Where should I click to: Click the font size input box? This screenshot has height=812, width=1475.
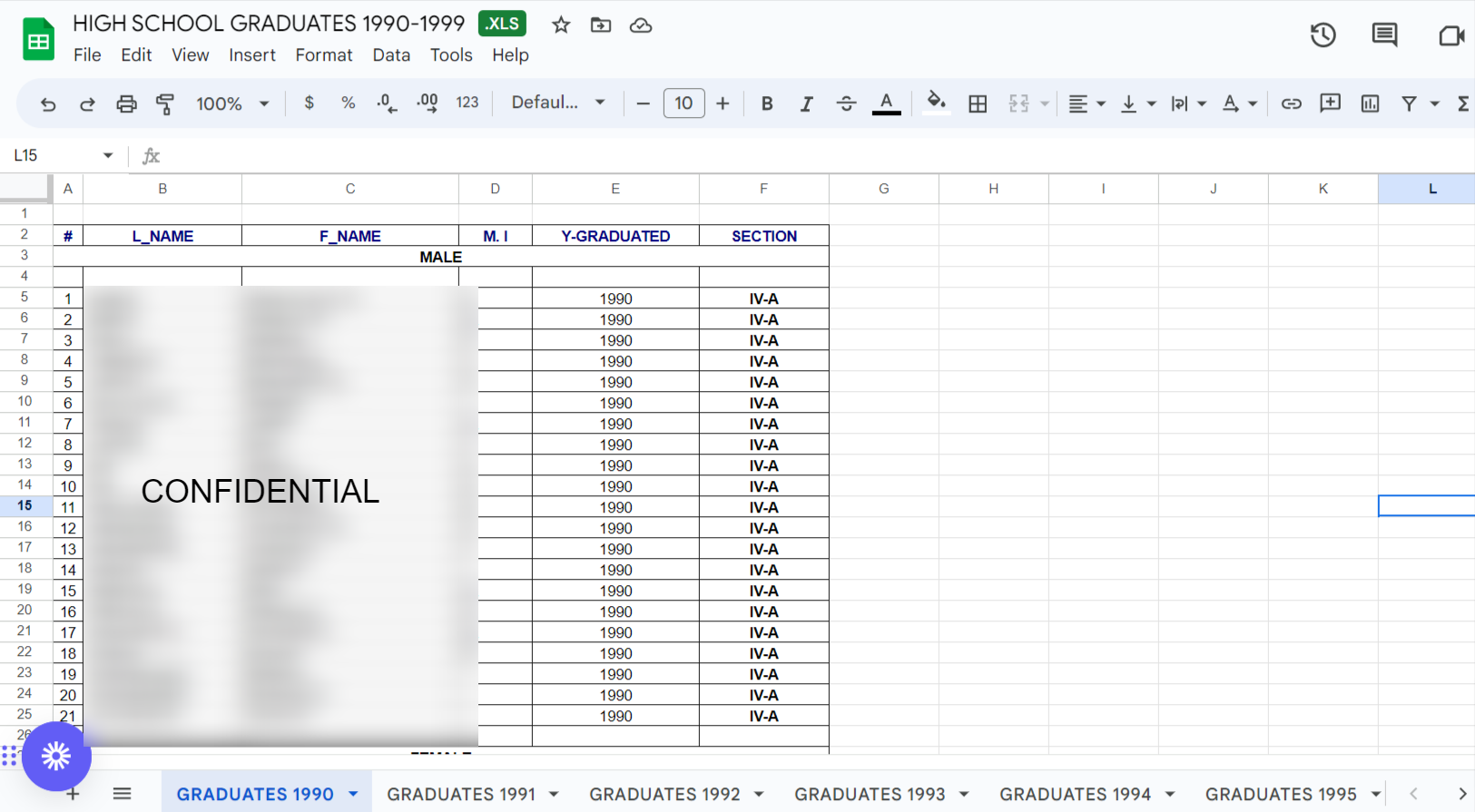(x=683, y=103)
